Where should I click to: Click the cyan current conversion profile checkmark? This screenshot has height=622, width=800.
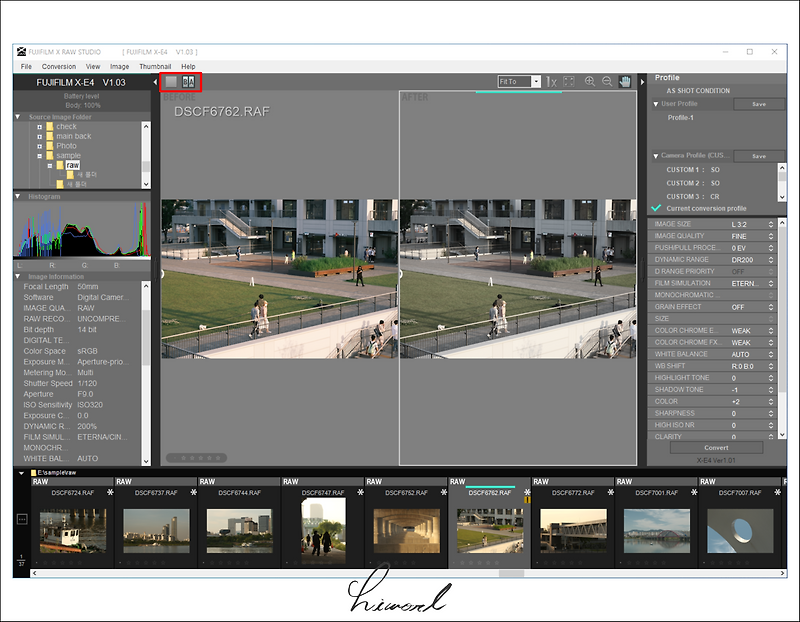click(x=656, y=208)
